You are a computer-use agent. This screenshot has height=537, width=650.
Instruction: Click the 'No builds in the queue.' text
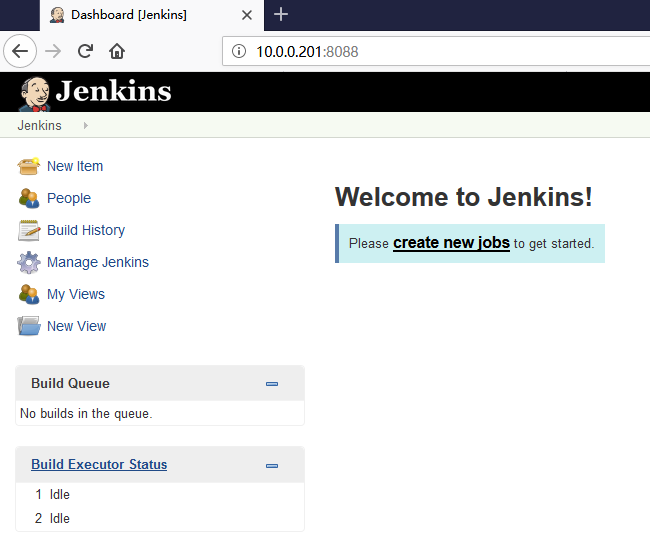coord(86,413)
